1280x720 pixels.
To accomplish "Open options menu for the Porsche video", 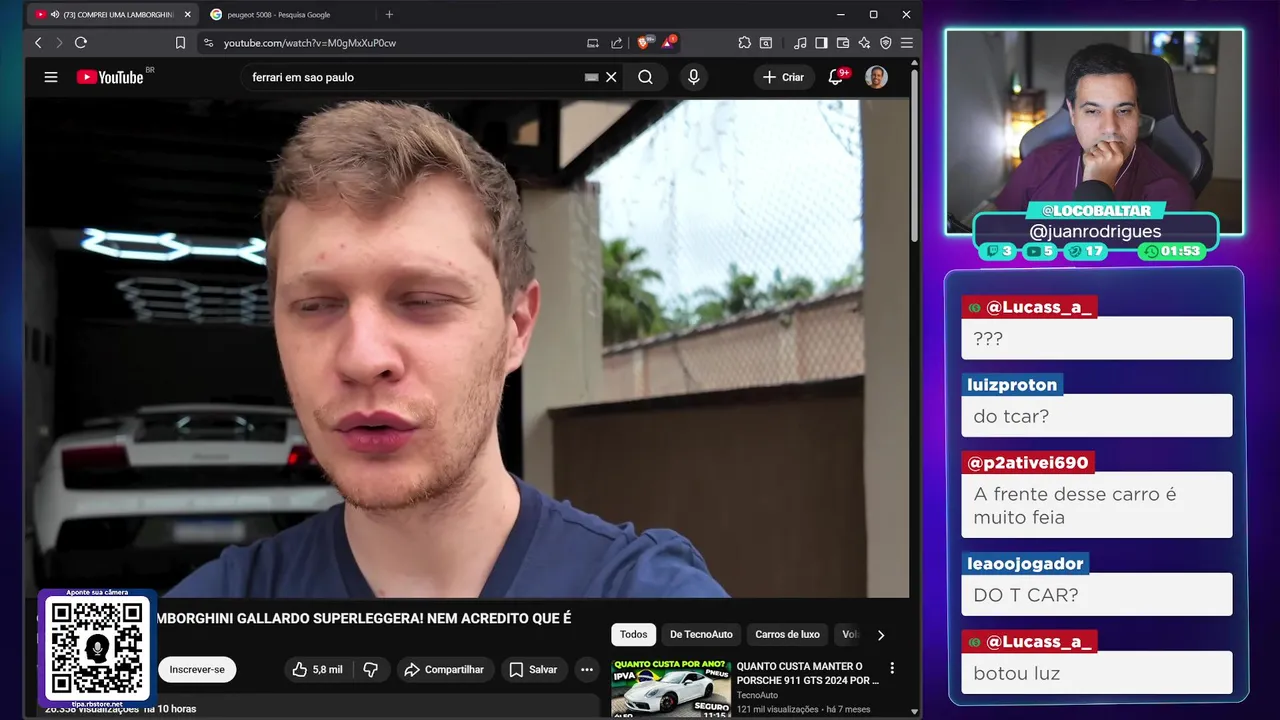I will (x=892, y=668).
